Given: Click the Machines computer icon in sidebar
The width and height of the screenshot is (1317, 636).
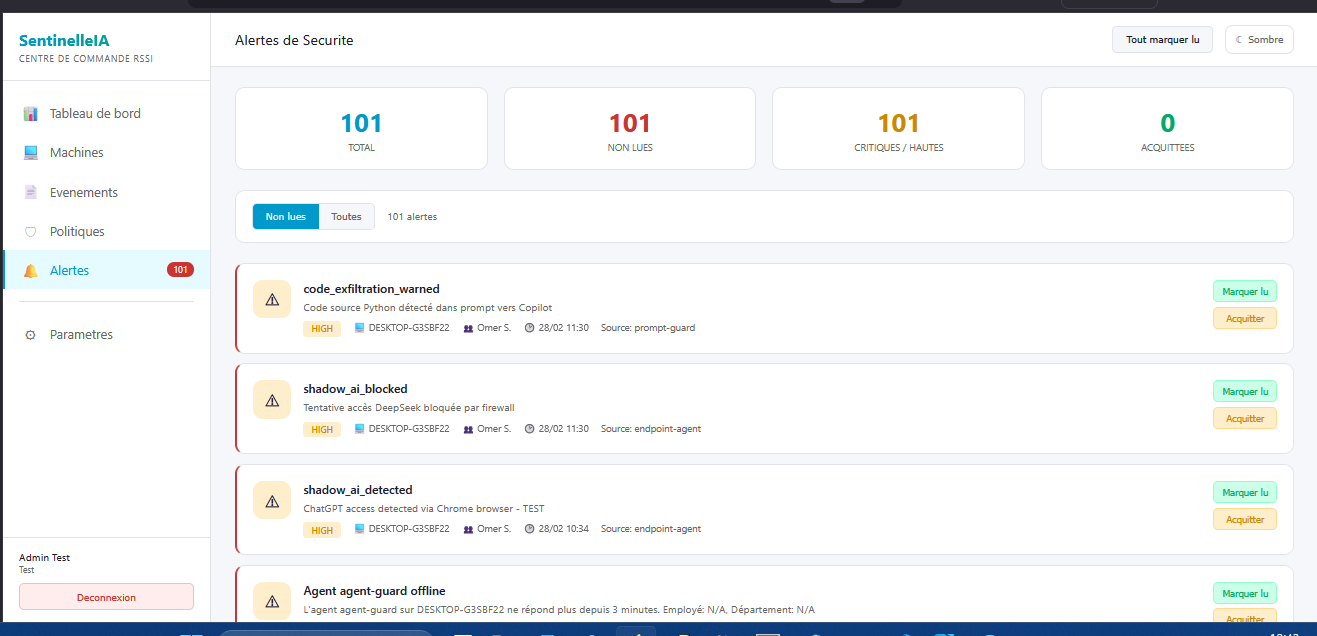Looking at the screenshot, I should coord(31,153).
